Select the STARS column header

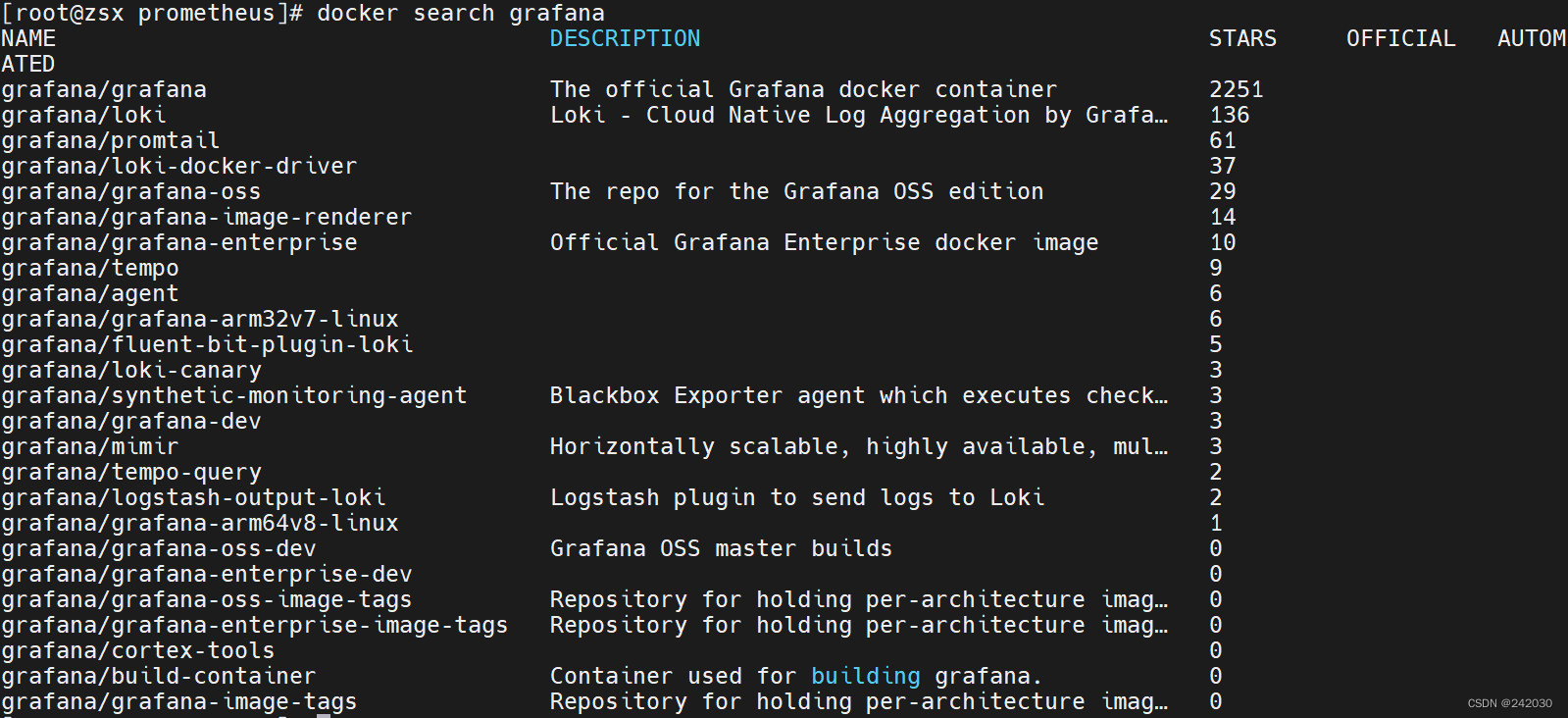[1242, 39]
